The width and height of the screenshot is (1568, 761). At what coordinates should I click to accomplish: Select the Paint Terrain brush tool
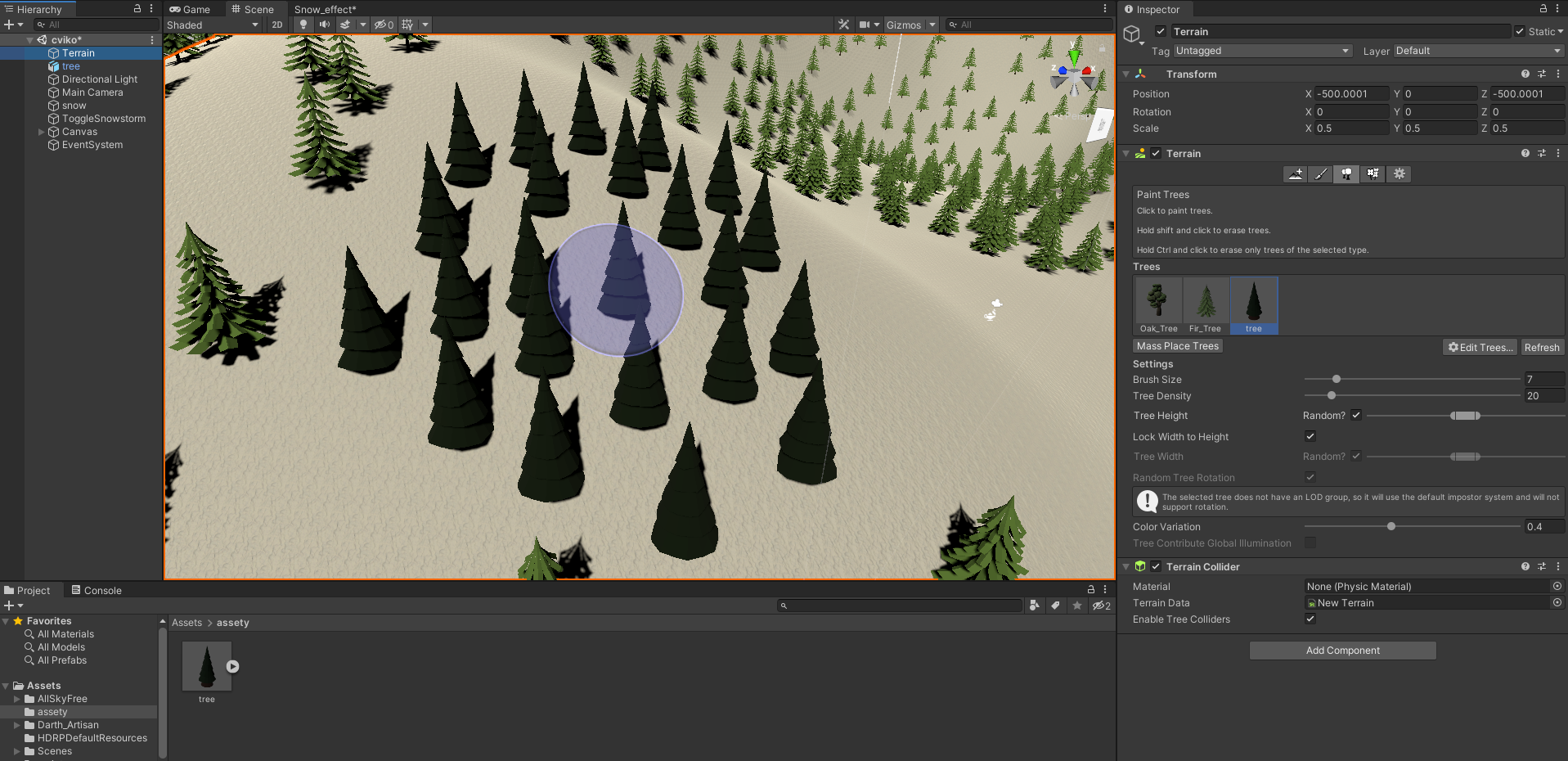click(x=1321, y=174)
